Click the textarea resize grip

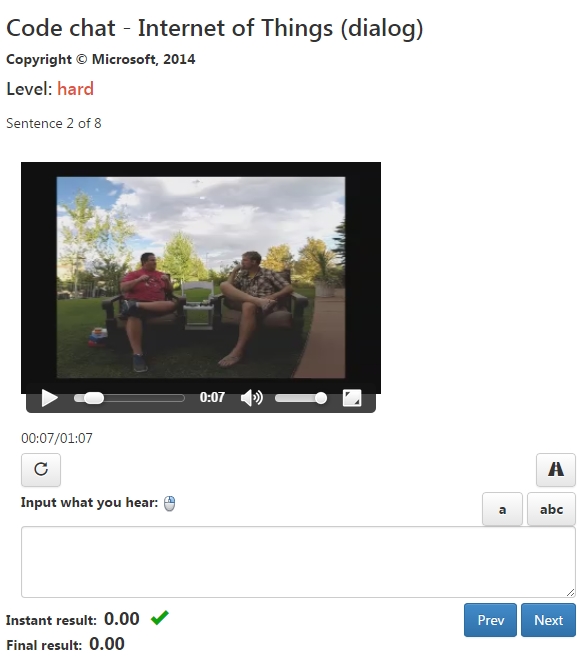570,592
